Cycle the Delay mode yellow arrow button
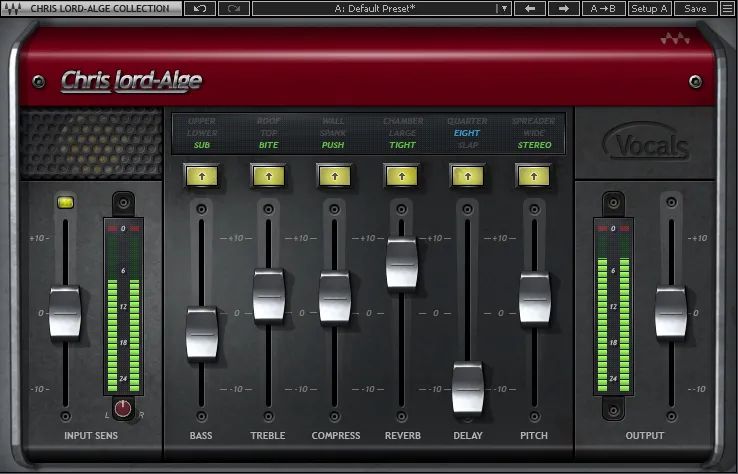 click(467, 177)
